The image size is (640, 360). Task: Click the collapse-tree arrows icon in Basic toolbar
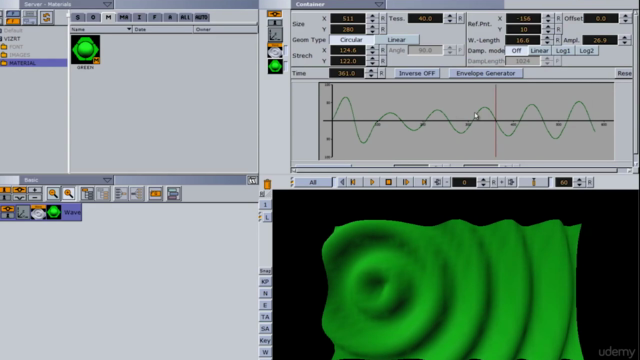pos(137,193)
